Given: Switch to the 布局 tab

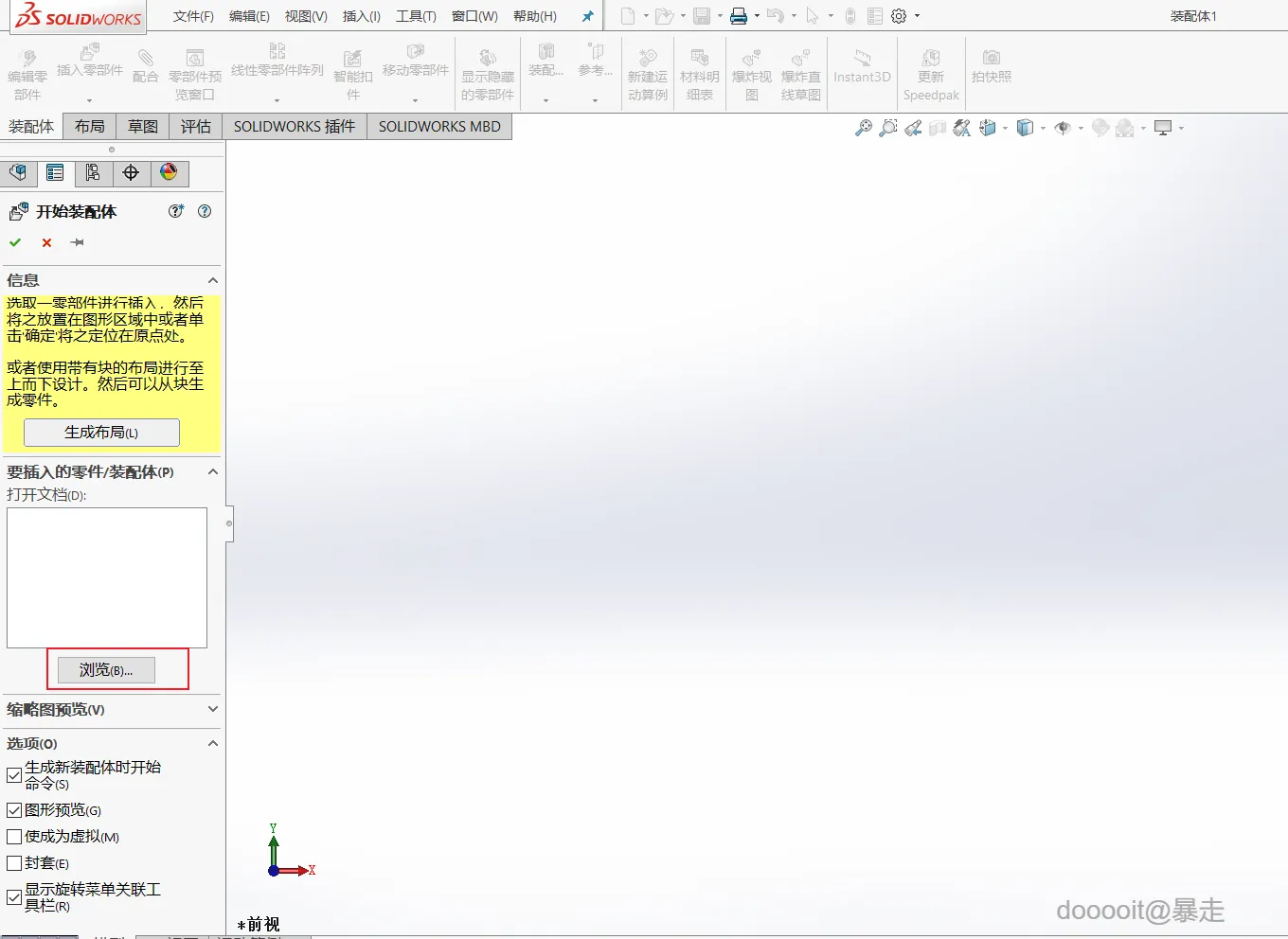Looking at the screenshot, I should coord(90,127).
